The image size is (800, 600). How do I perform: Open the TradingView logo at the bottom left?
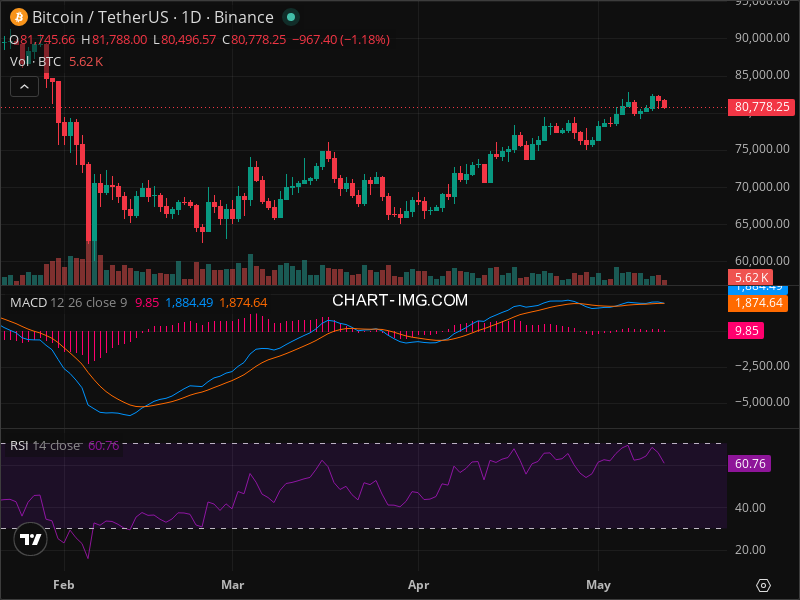point(30,539)
